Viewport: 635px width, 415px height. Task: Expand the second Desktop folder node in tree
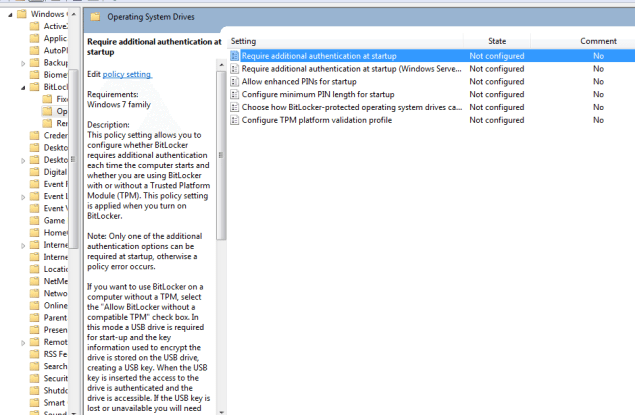tap(23, 161)
